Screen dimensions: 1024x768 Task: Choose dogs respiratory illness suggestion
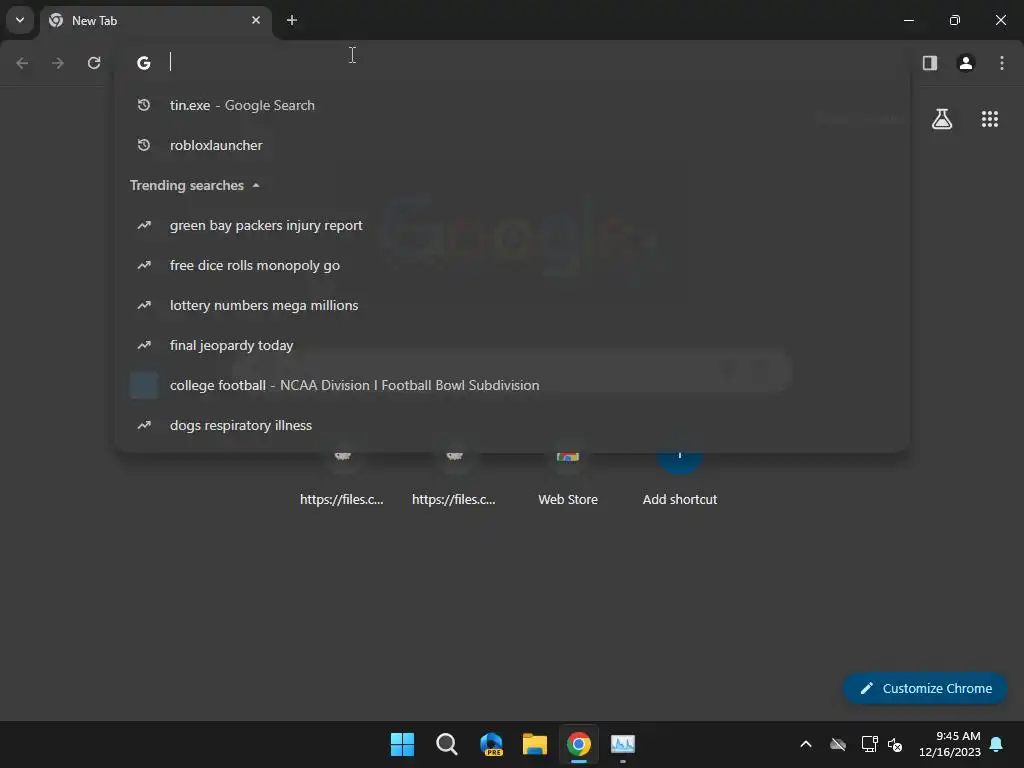tap(512, 425)
